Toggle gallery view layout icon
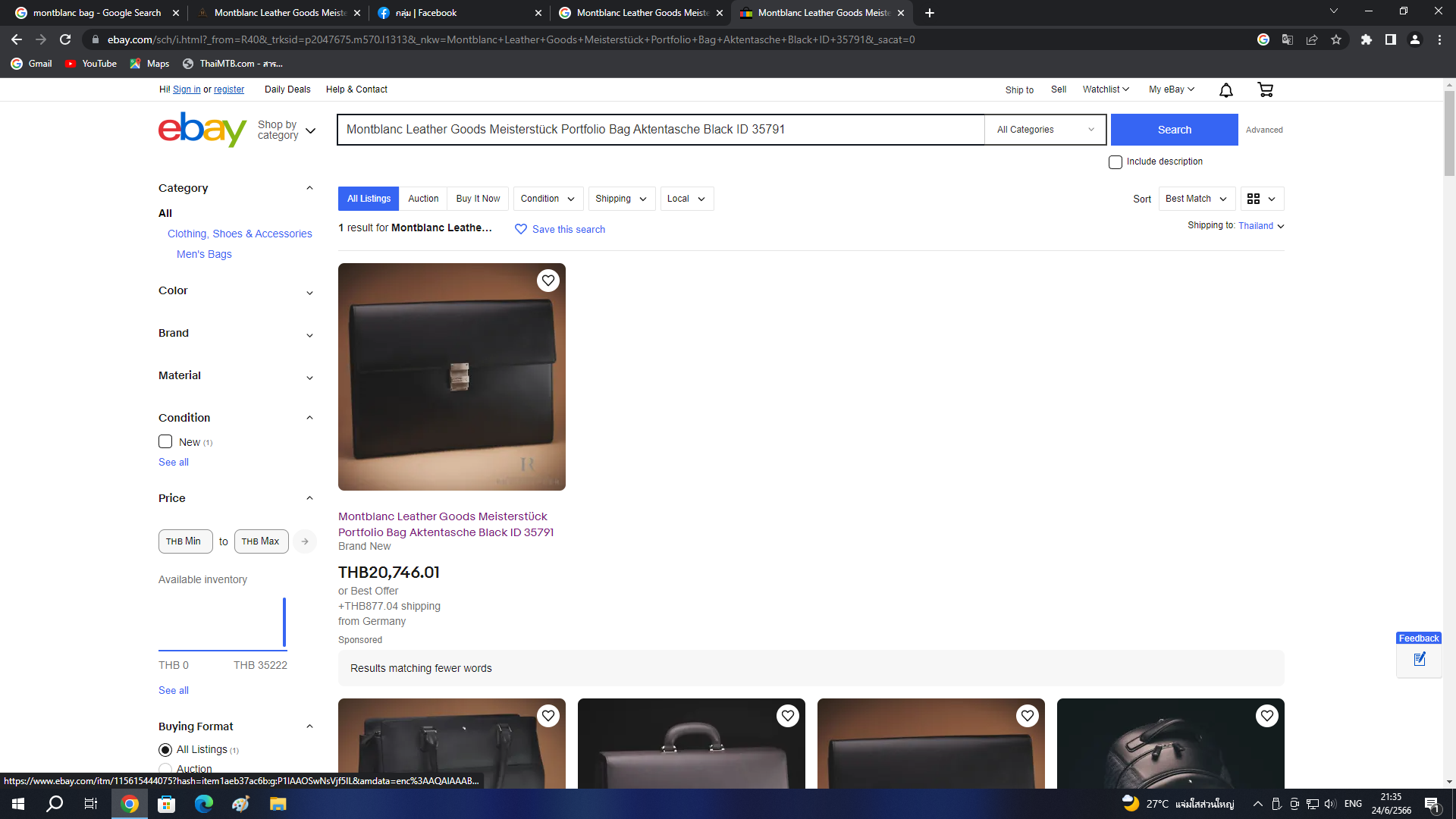The height and width of the screenshot is (819, 1456). point(1263,199)
